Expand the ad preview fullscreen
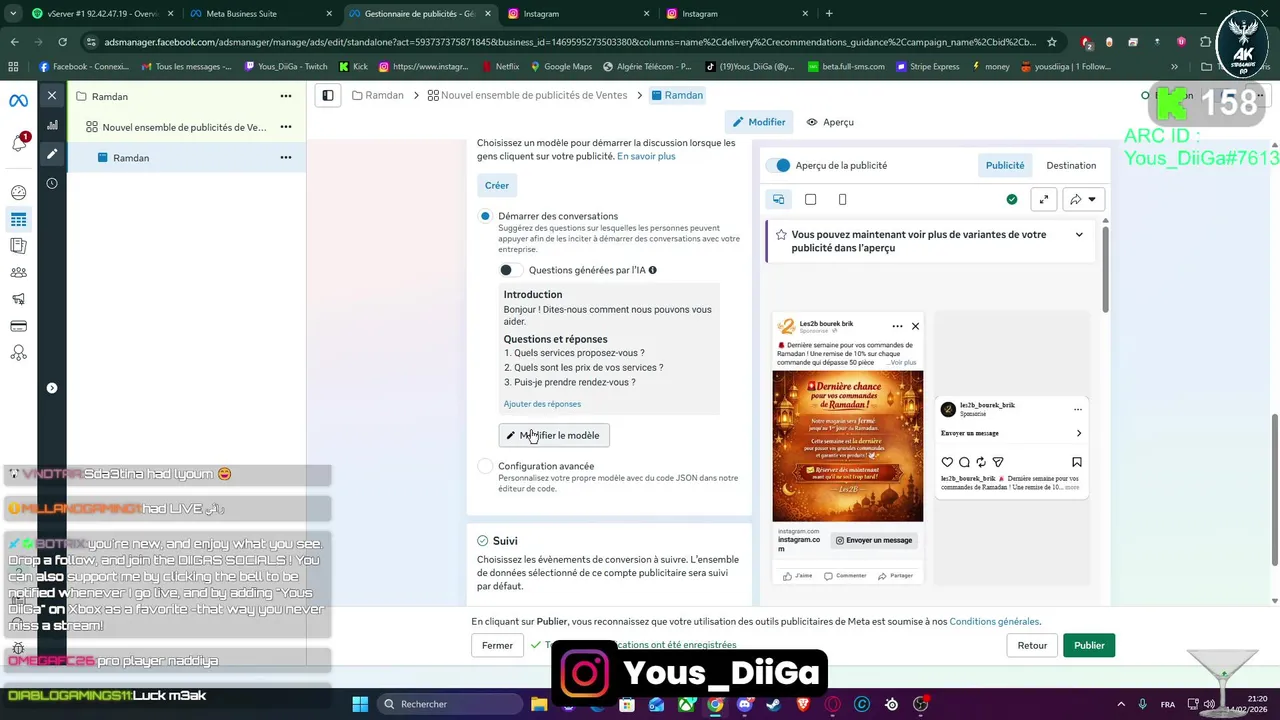The height and width of the screenshot is (720, 1280). [x=1044, y=199]
